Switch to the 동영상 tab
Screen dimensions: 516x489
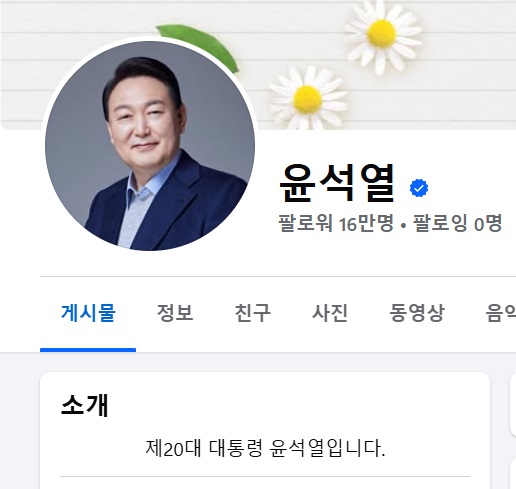(417, 313)
